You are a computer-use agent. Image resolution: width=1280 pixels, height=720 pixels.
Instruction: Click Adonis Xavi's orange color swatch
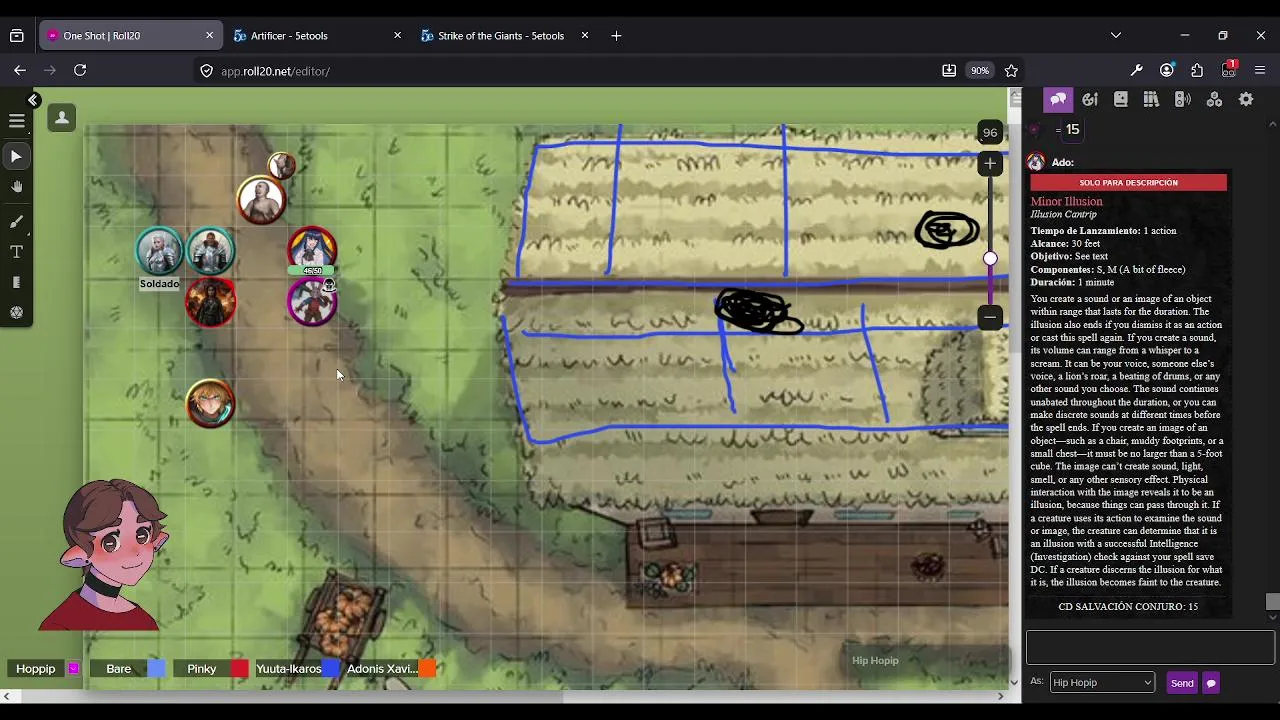427,669
